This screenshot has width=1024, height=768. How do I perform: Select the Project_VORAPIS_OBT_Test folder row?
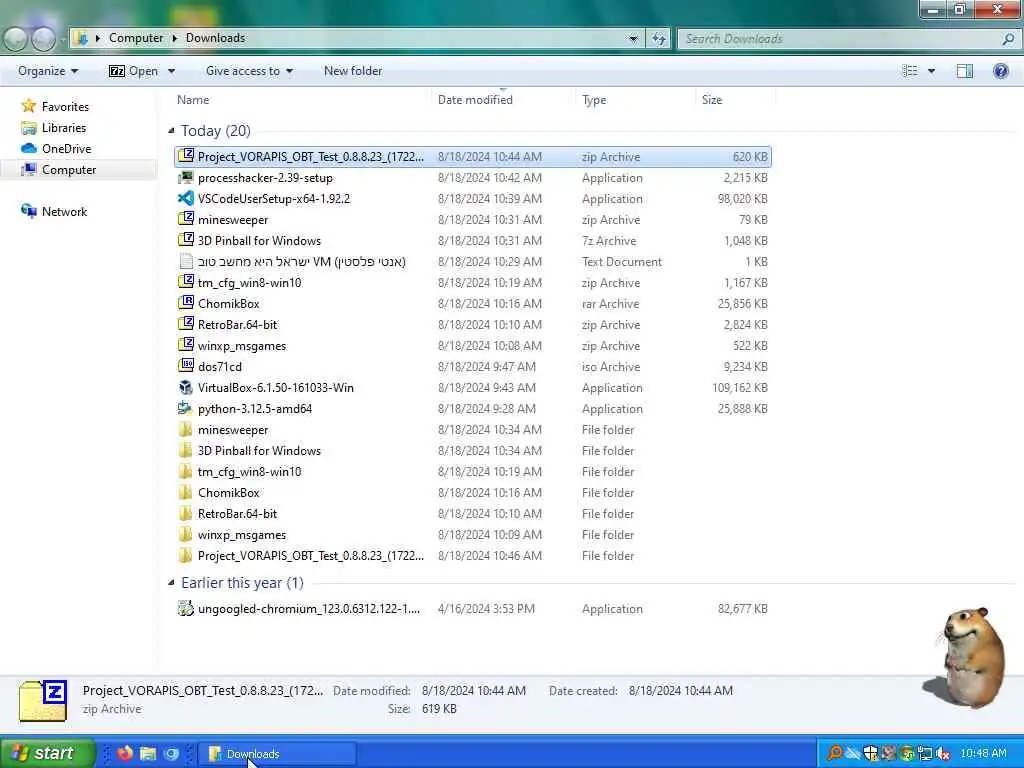[473, 556]
